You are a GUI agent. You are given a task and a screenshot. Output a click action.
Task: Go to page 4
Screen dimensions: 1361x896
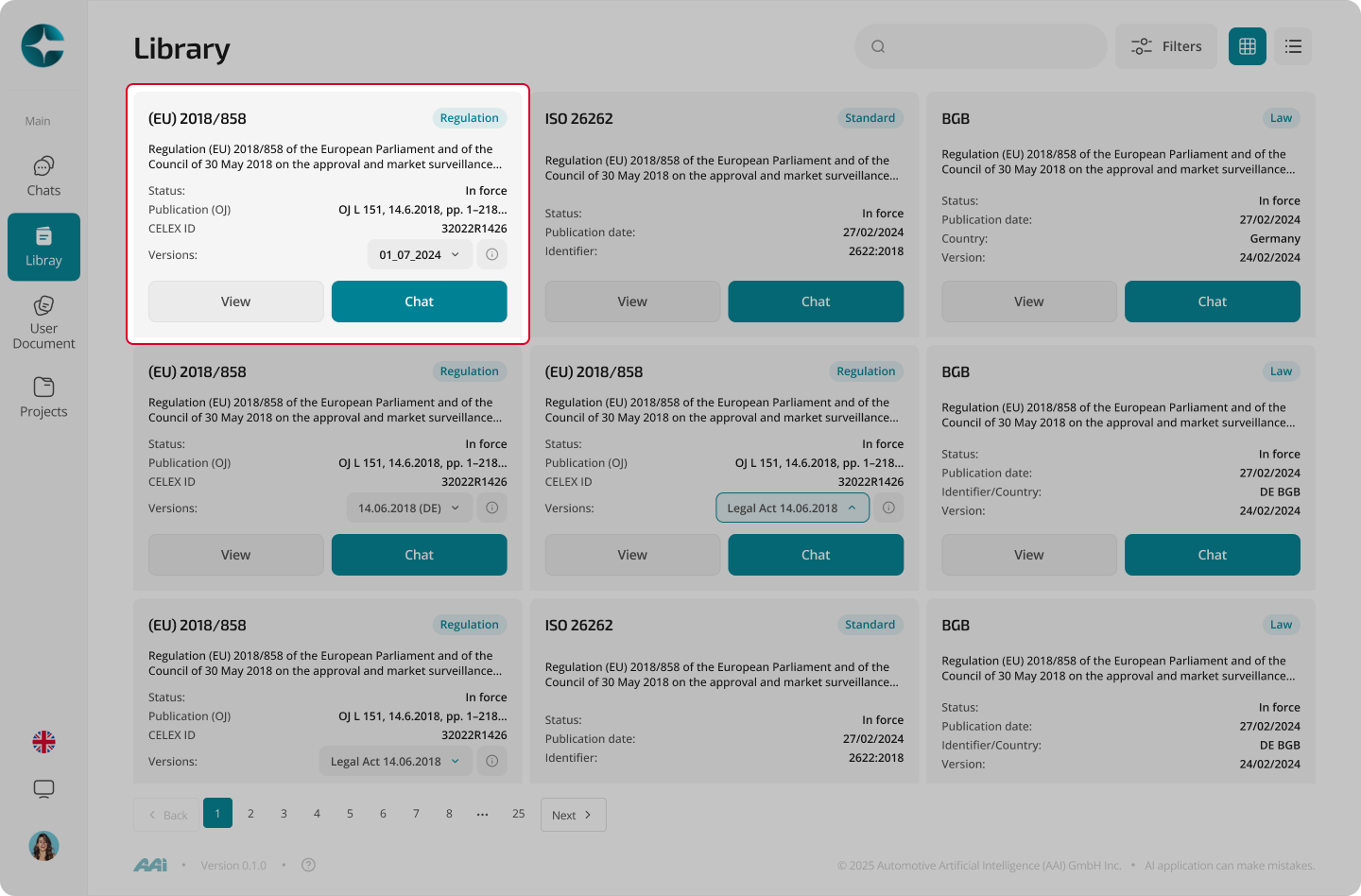pos(317,813)
